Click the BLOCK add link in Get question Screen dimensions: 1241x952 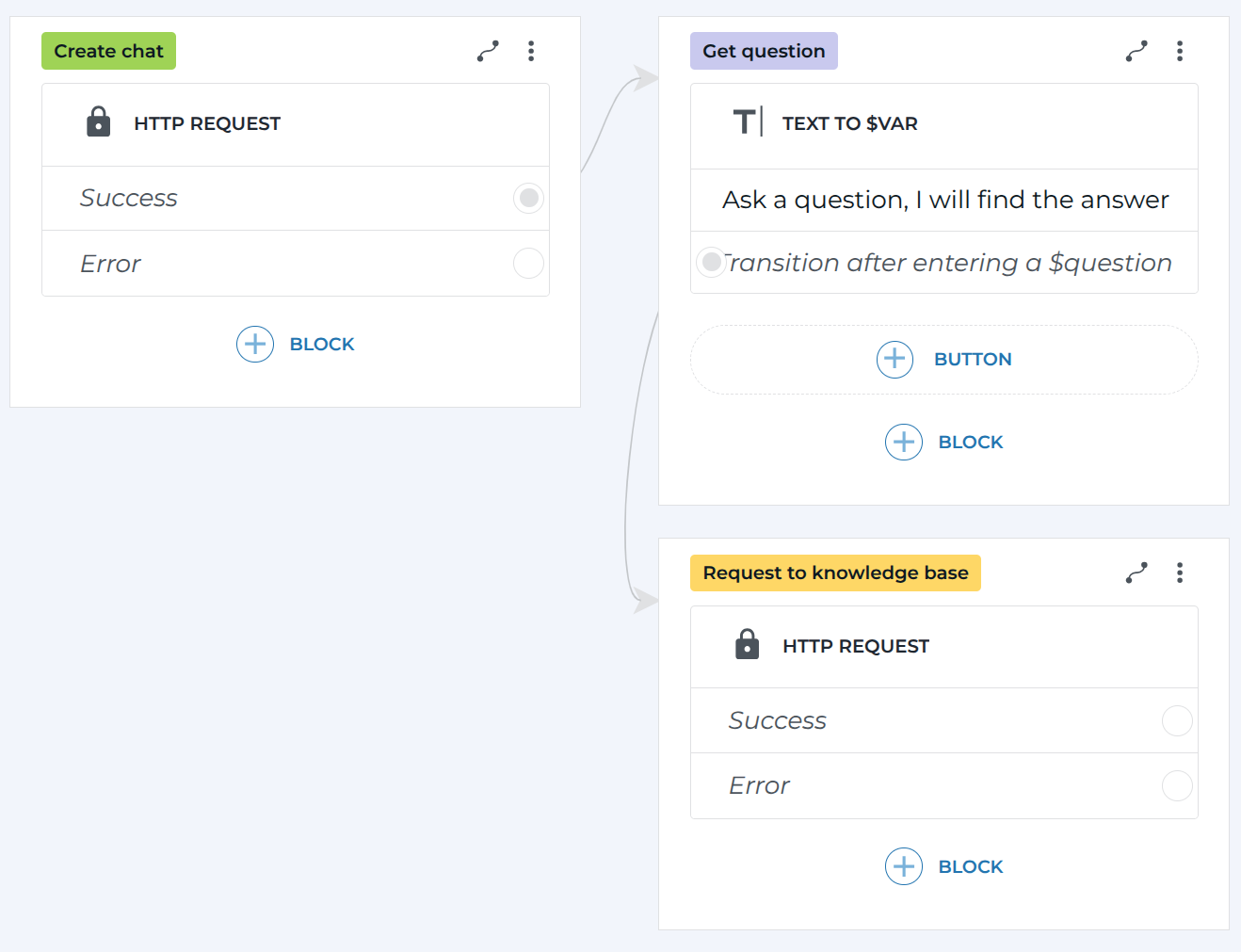coord(970,443)
